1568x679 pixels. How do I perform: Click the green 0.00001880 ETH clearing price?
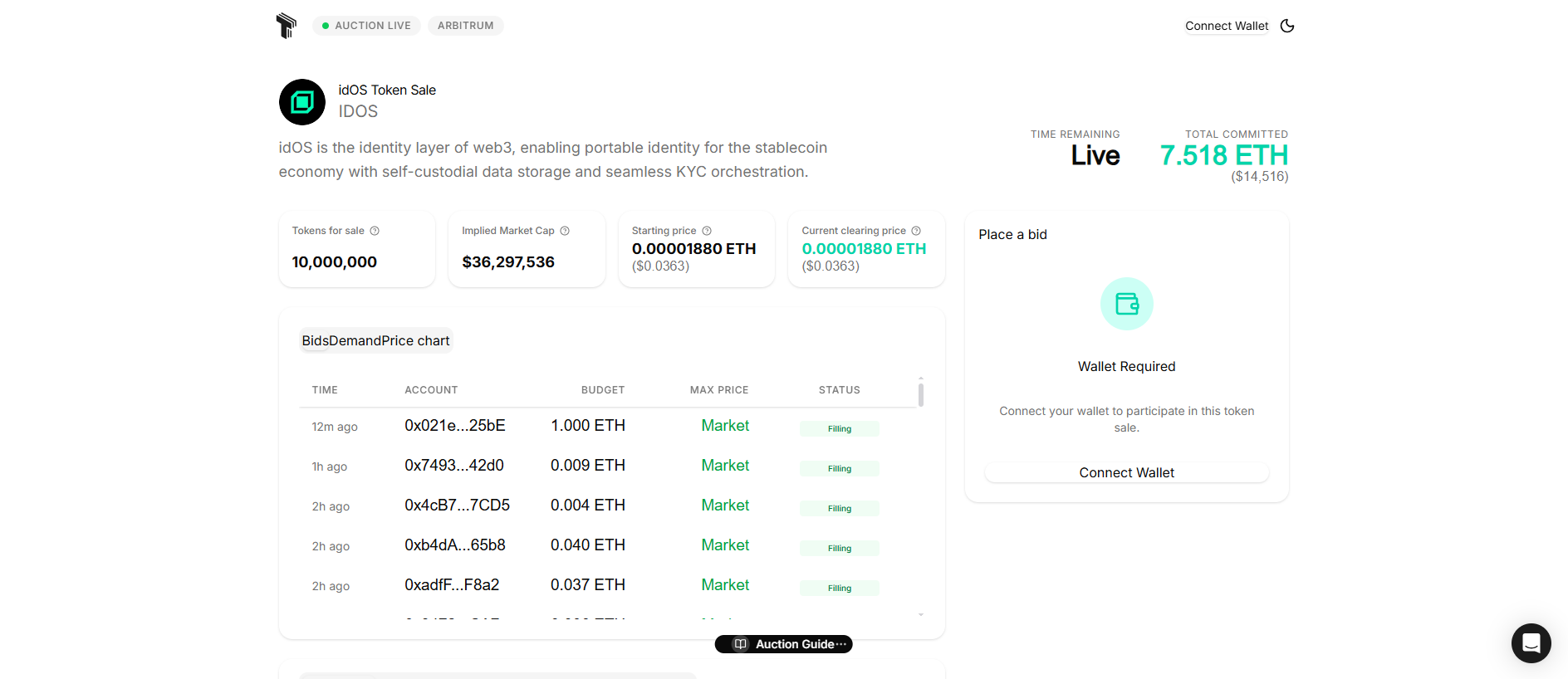tap(864, 249)
